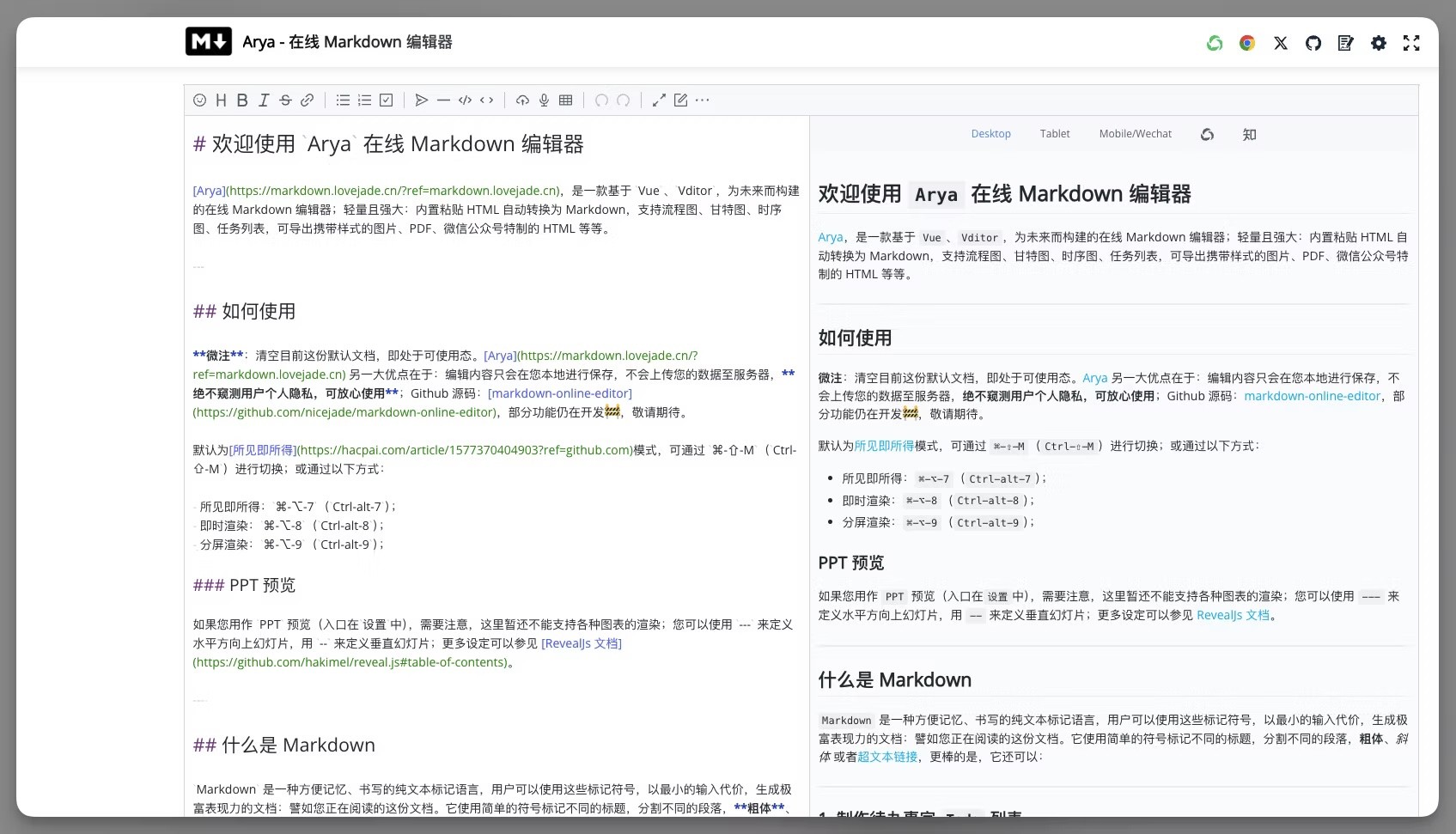Click the Zhihu 知 icon in the preview bar
This screenshot has height=834, width=1456.
click(x=1249, y=134)
